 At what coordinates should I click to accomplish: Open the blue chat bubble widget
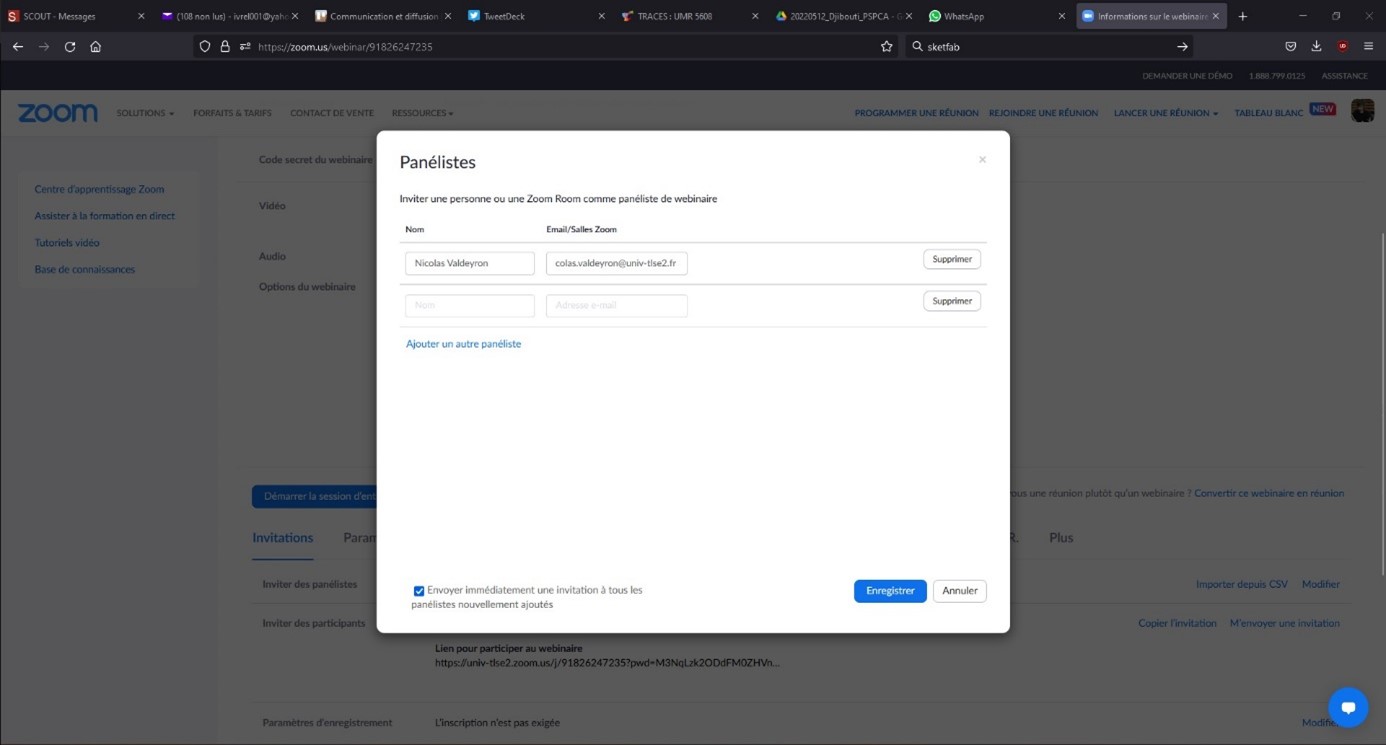click(x=1347, y=707)
